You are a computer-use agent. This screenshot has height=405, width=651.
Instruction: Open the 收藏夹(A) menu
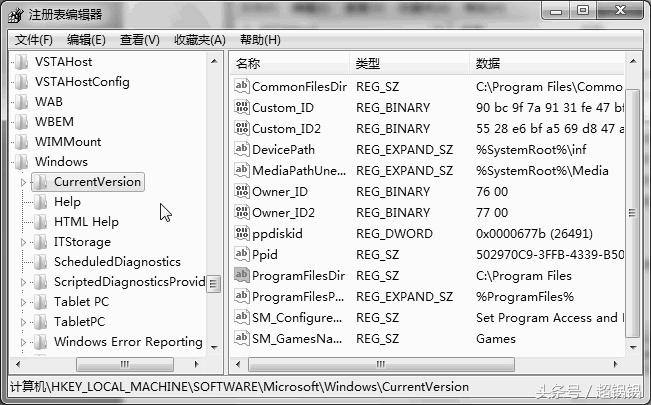tap(200, 40)
